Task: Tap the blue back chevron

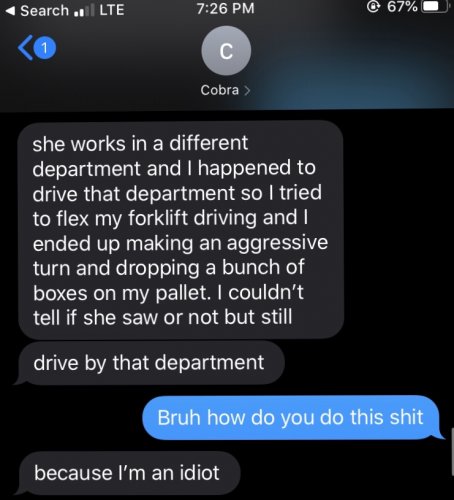Action: click(25, 48)
